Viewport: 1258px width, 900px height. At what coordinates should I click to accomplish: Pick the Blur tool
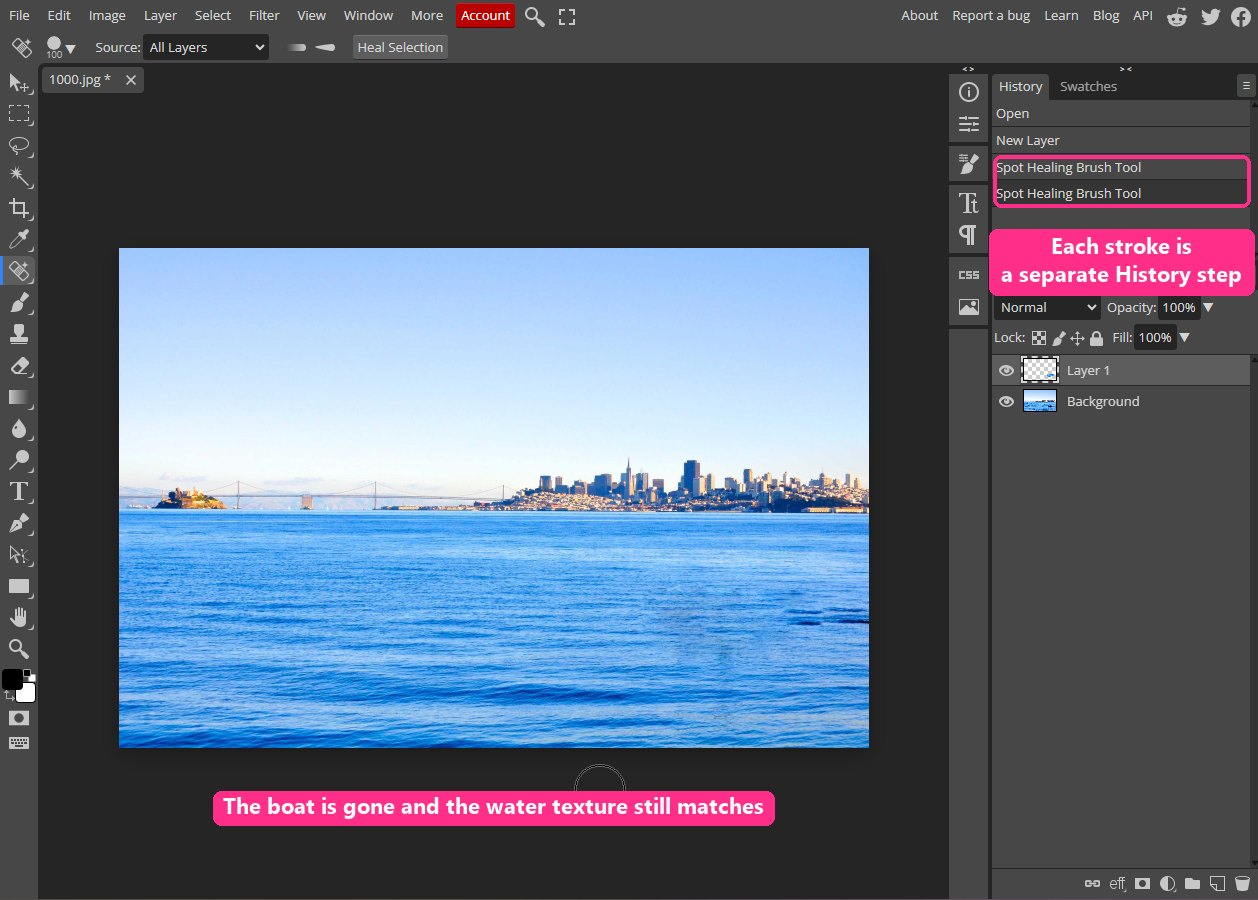pyautogui.click(x=19, y=428)
